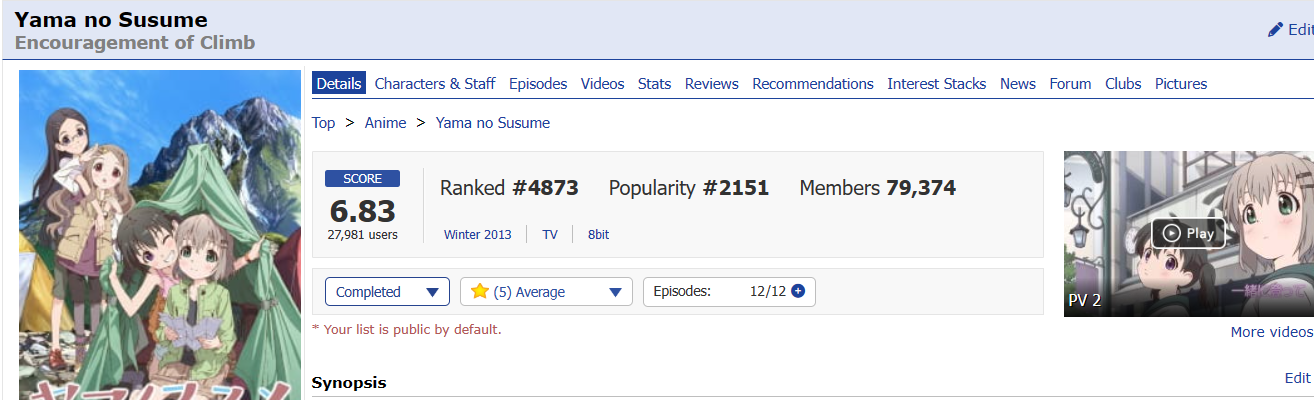Open the Yama no Susume cover poster image

pos(160,235)
